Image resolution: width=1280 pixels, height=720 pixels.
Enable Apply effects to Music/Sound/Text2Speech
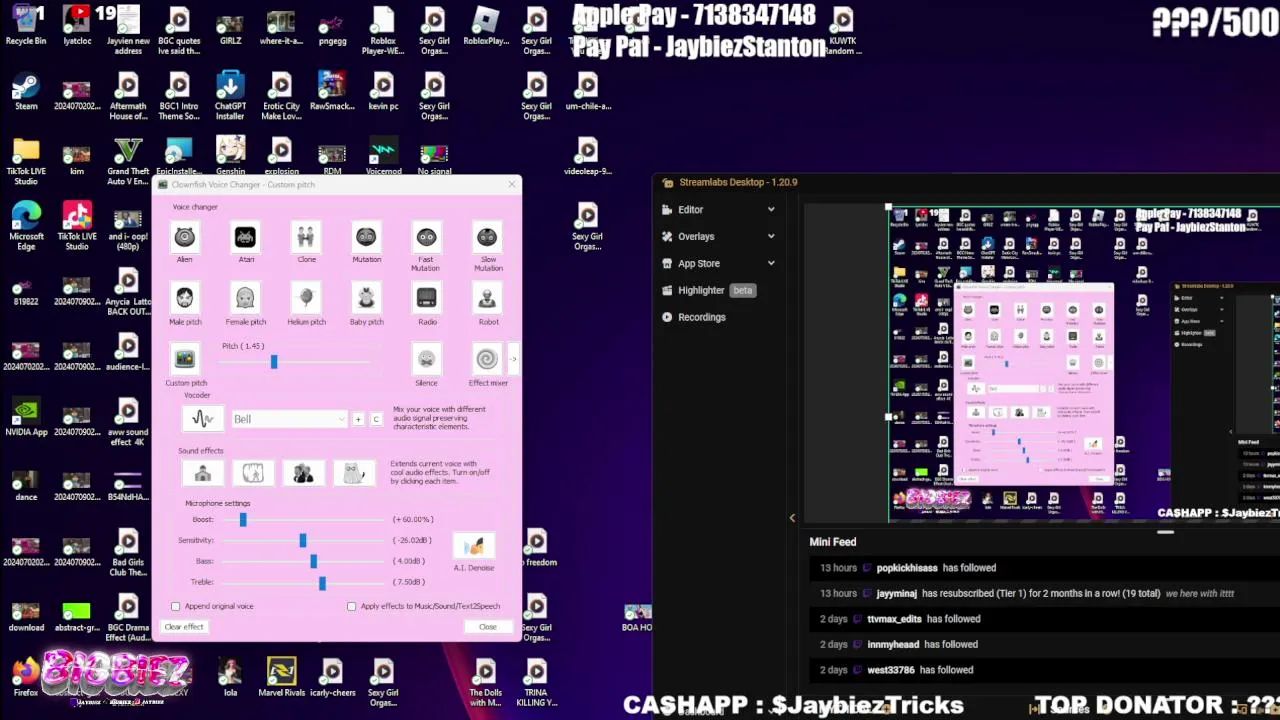[x=352, y=606]
